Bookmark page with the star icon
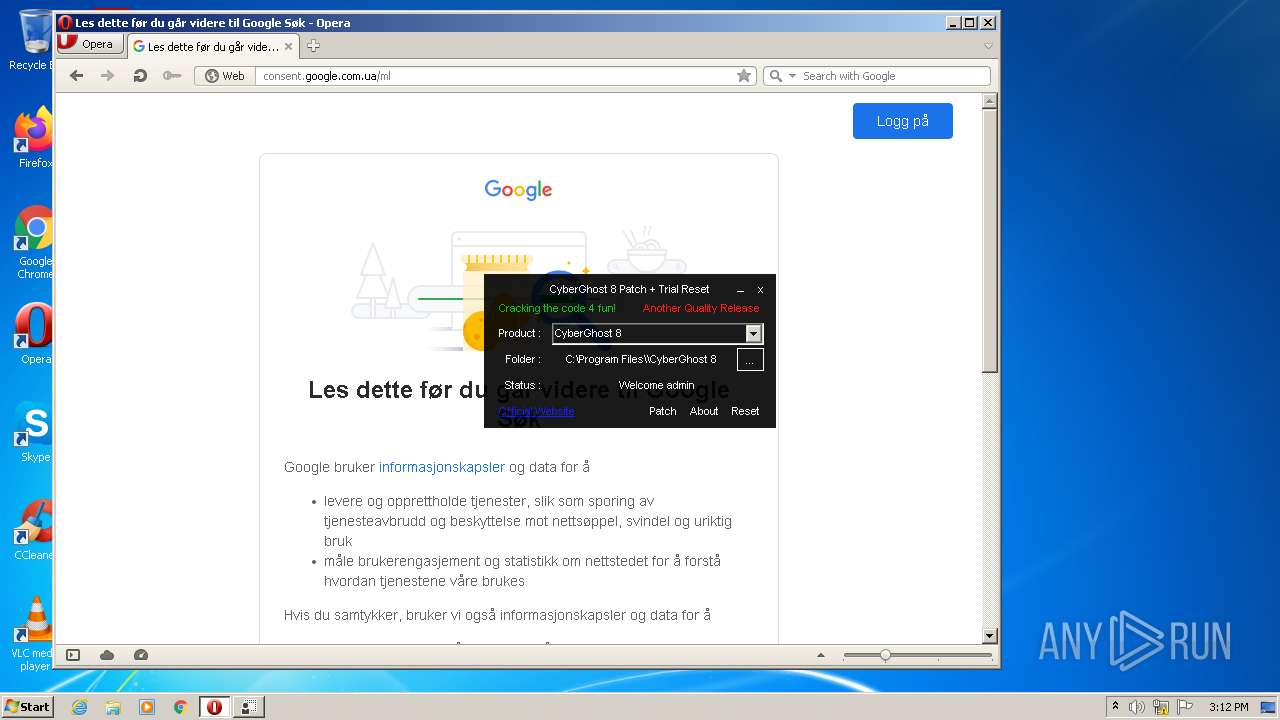 coord(744,76)
